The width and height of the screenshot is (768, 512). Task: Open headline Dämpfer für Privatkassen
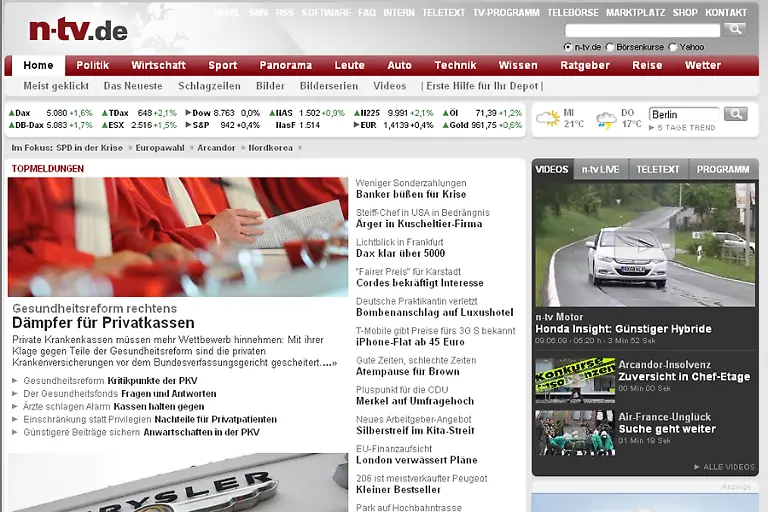(x=103, y=323)
